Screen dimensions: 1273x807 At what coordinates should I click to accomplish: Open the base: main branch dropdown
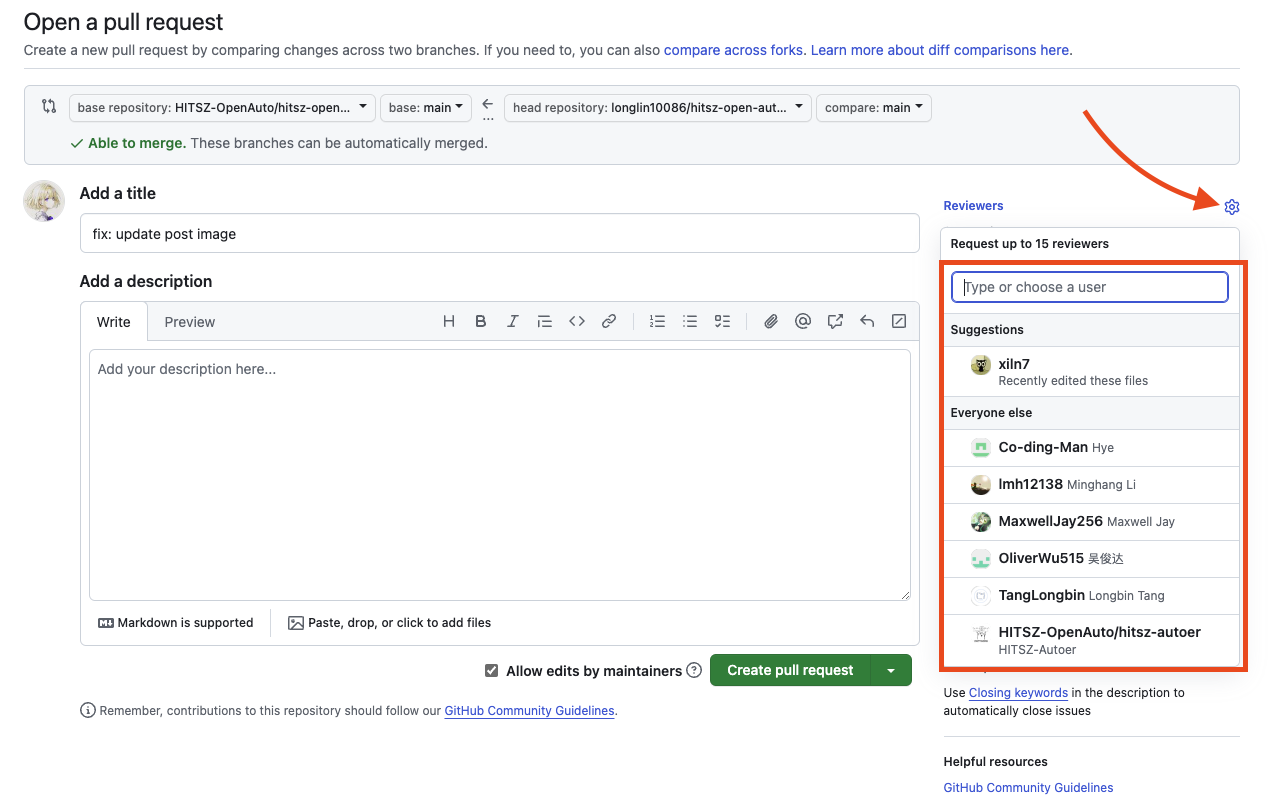point(426,108)
